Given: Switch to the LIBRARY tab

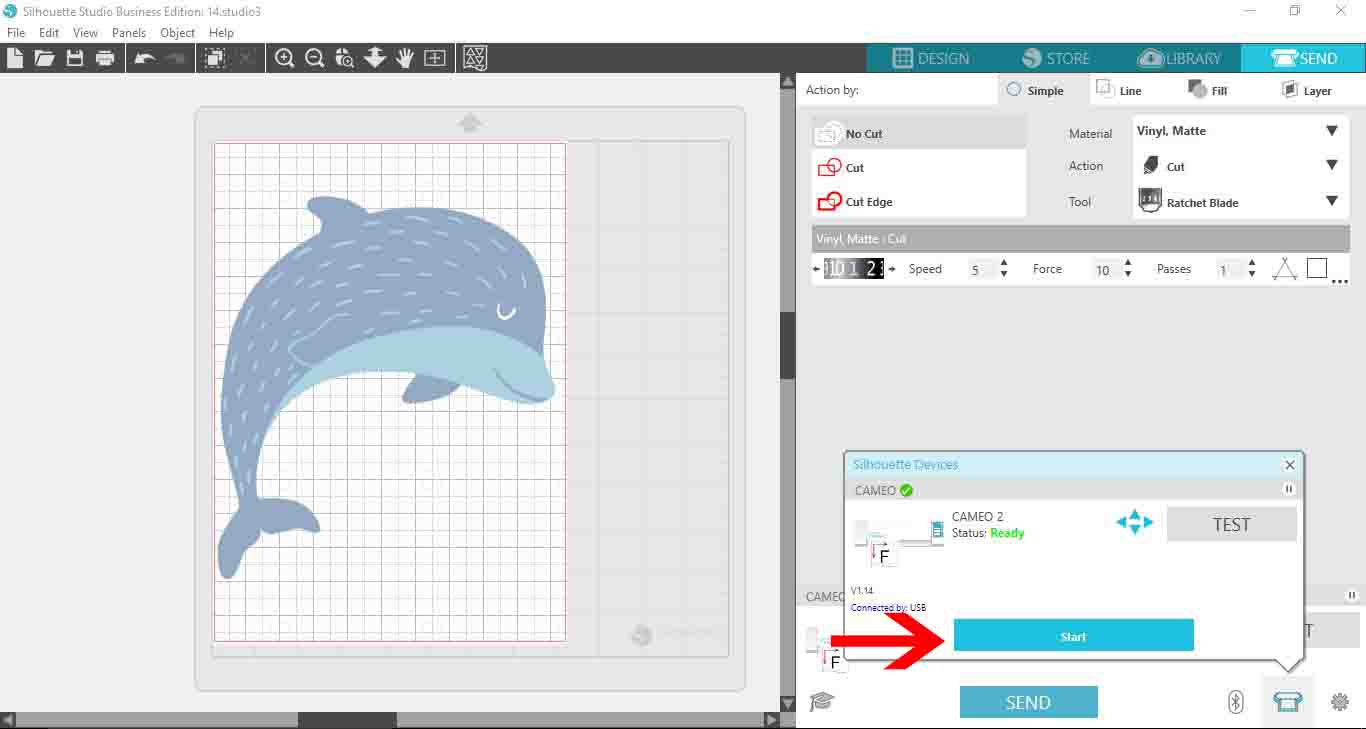Looking at the screenshot, I should 1181,58.
